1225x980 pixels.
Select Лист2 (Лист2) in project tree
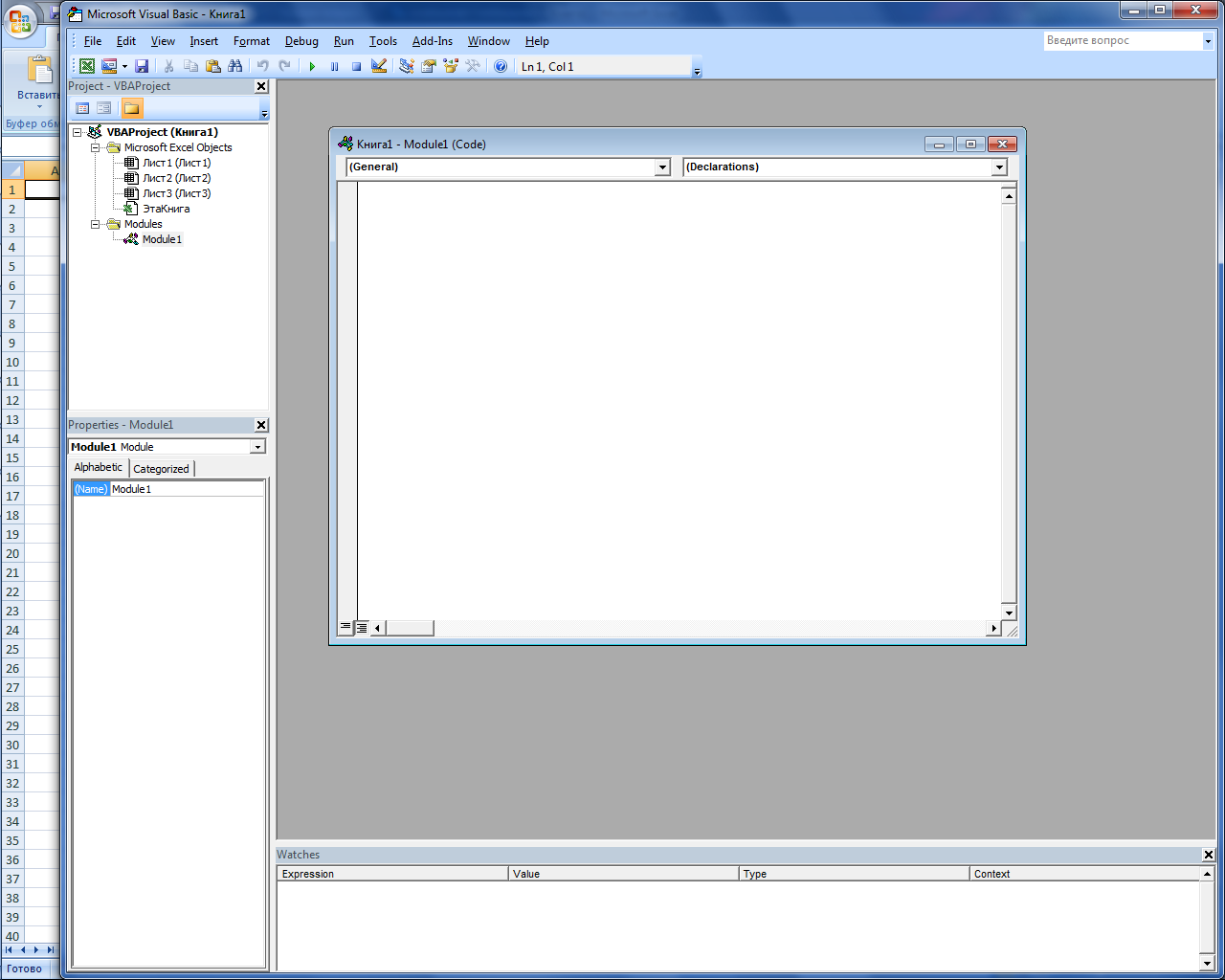click(x=176, y=178)
